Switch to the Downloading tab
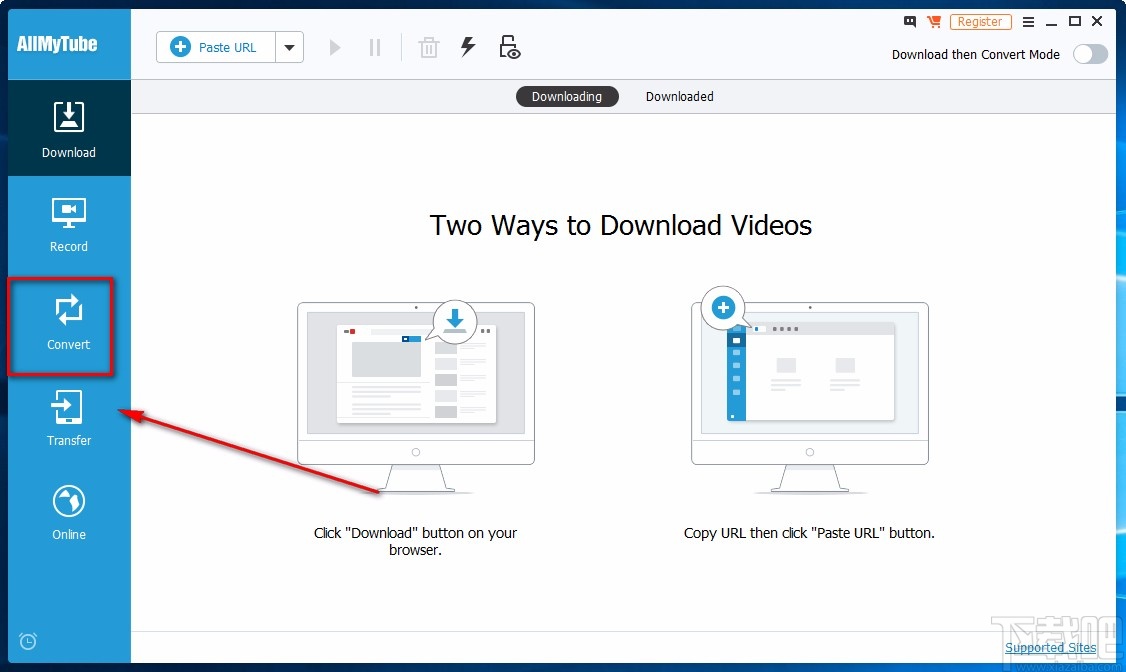 click(567, 96)
